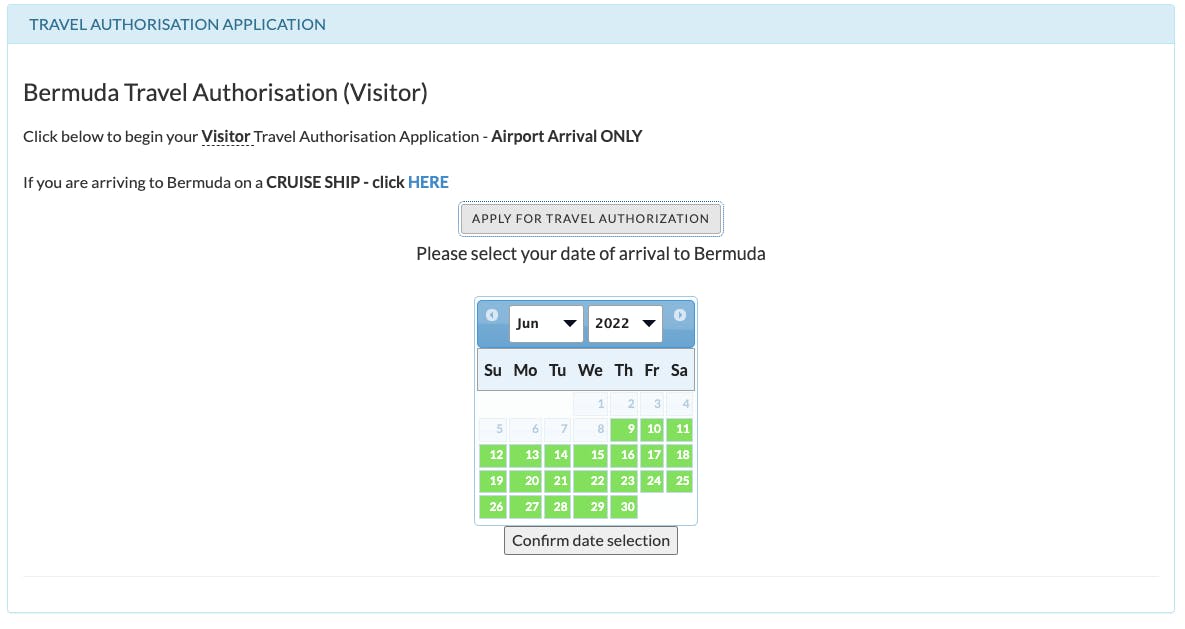The height and width of the screenshot is (629, 1185).
Task: Click Apply for Travel Authorization button
Action: [590, 219]
